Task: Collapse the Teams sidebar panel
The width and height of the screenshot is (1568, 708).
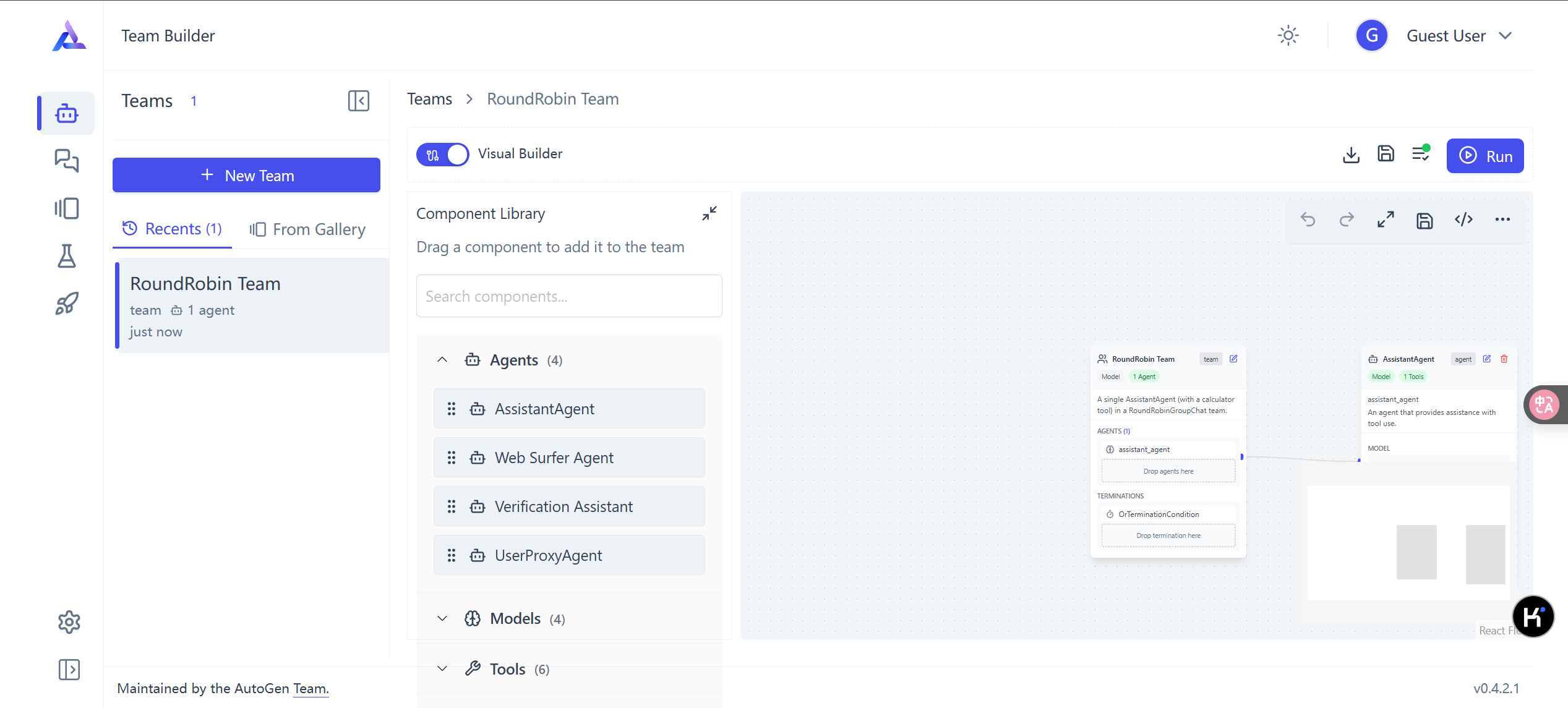Action: click(x=358, y=101)
